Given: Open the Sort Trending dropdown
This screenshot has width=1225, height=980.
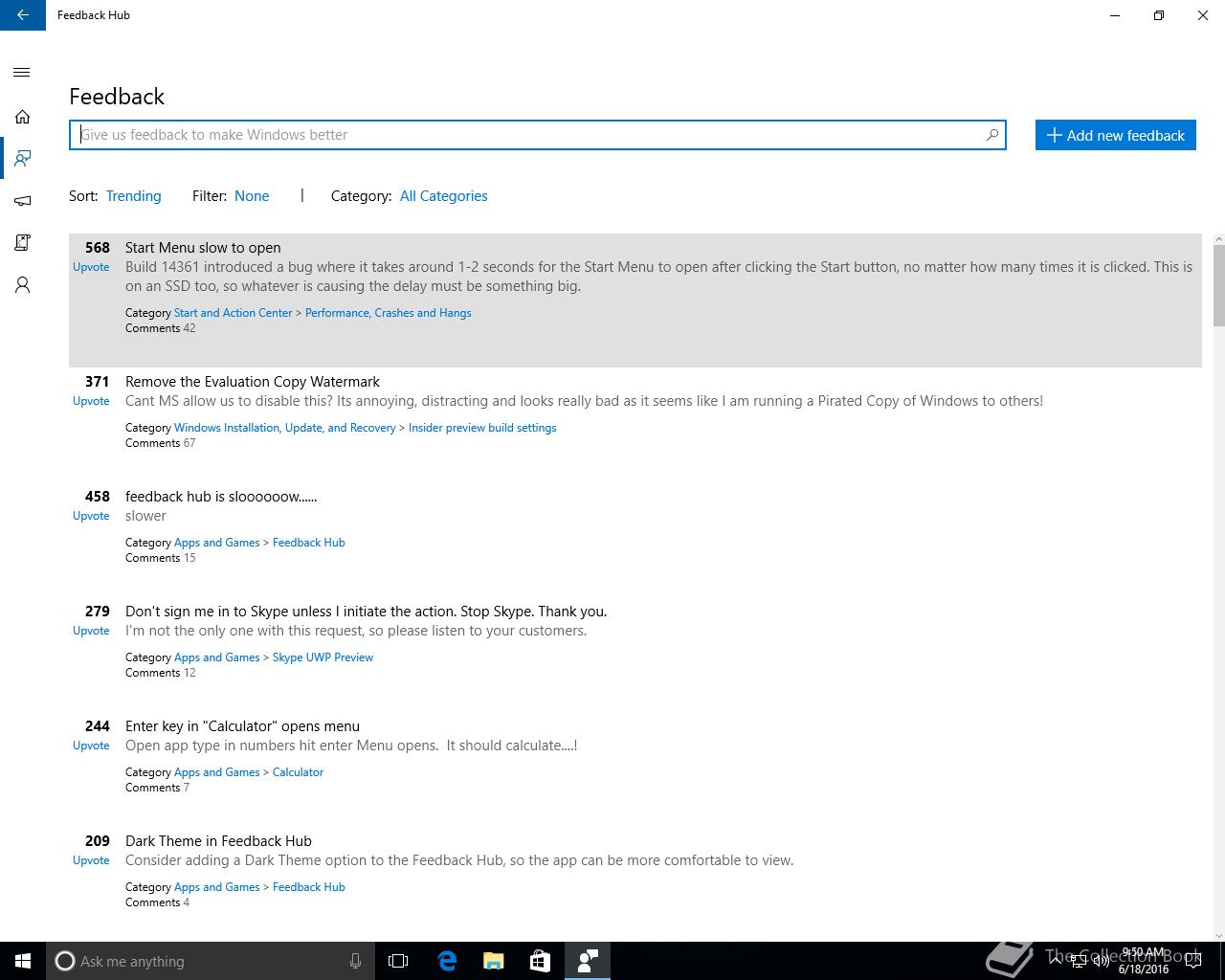Looking at the screenshot, I should [133, 196].
